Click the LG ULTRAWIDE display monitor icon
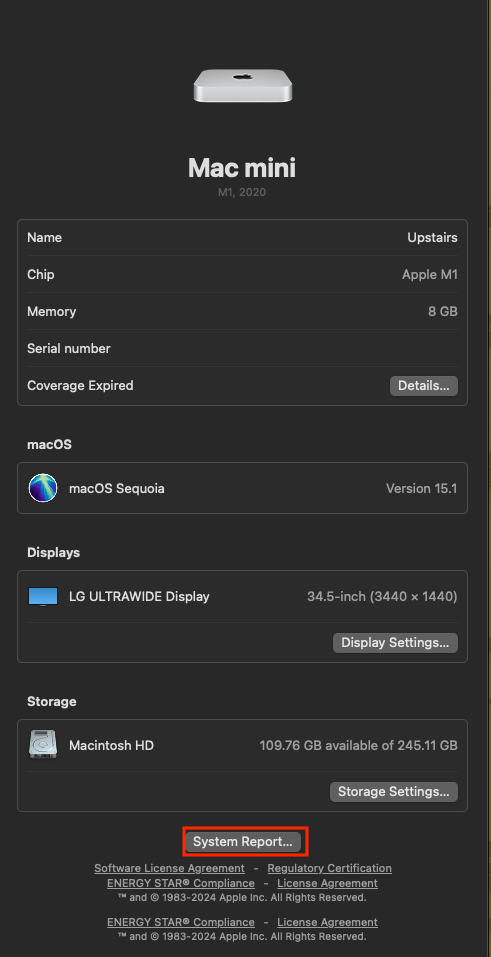 pyautogui.click(x=43, y=597)
